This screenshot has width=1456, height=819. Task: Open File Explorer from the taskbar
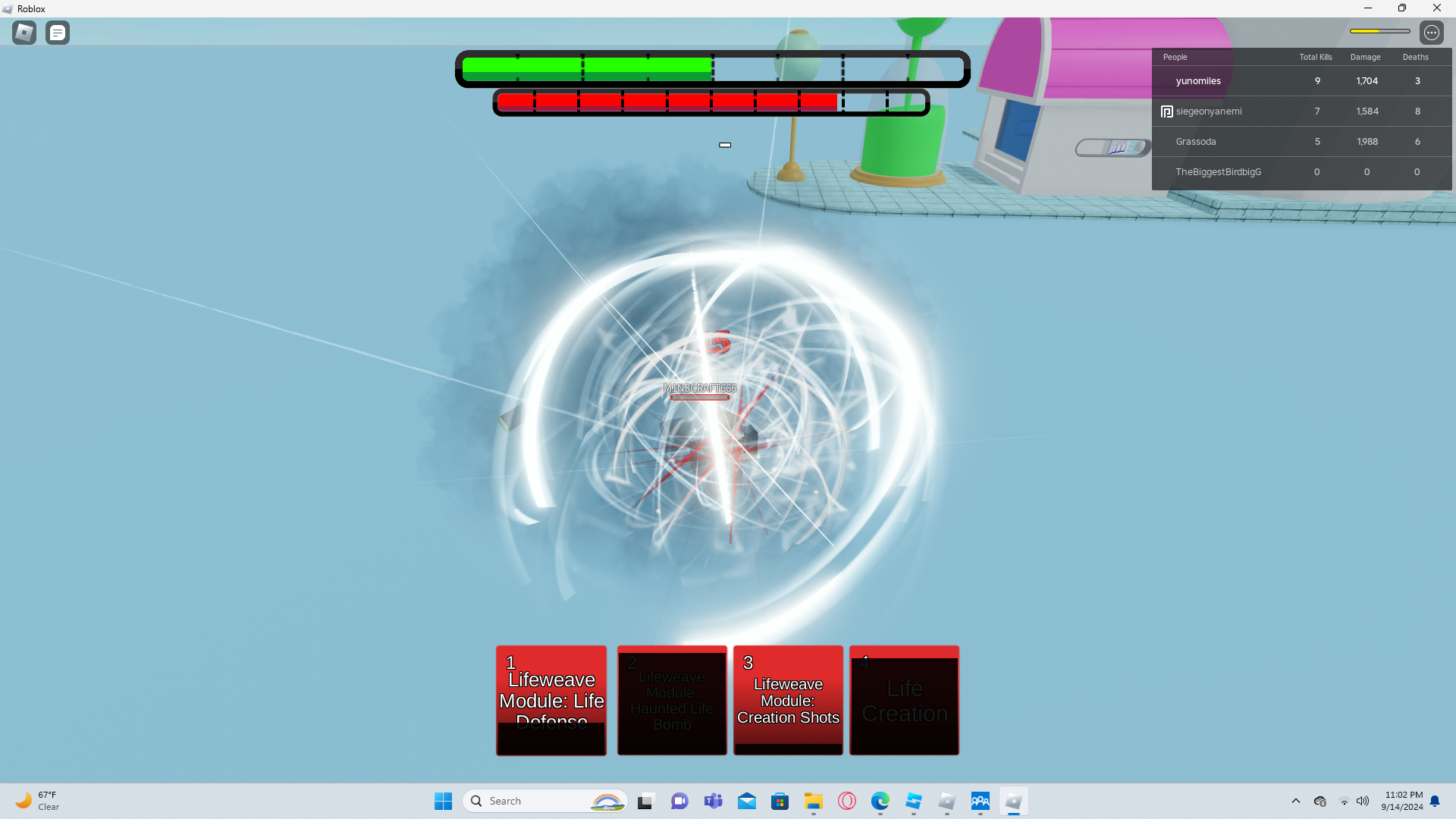coord(813,801)
